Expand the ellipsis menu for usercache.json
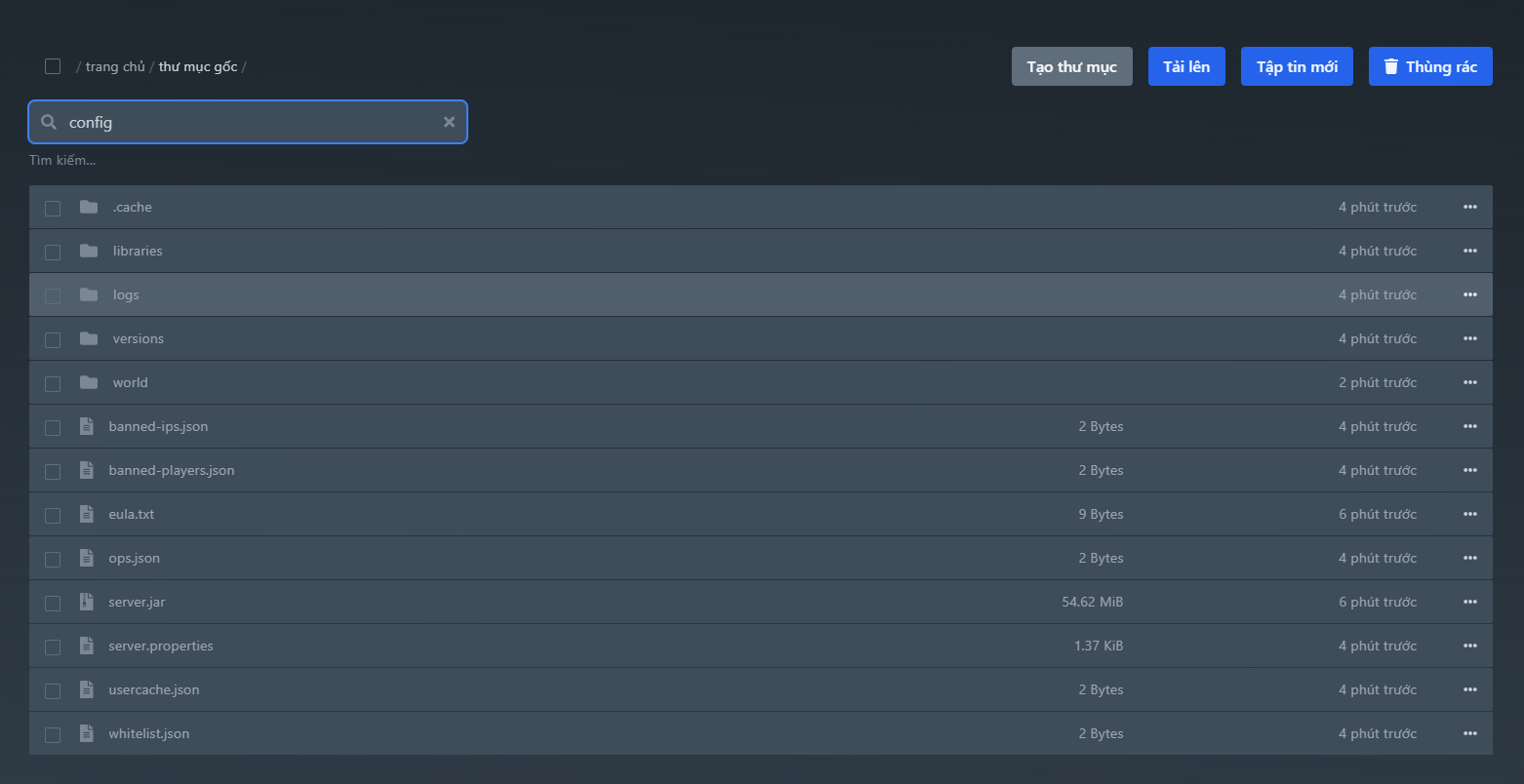The width and height of the screenshot is (1524, 784). 1469,689
